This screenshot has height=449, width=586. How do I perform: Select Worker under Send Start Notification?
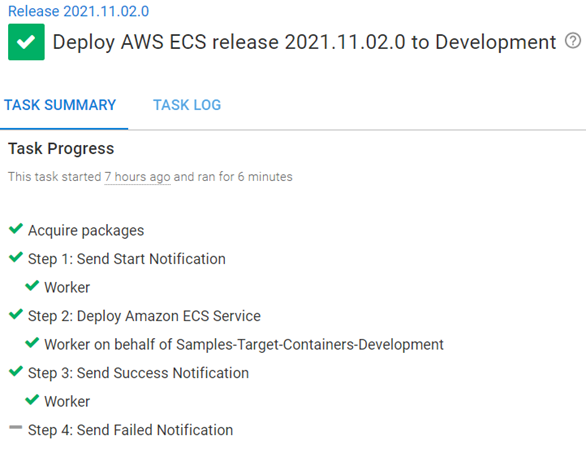tap(67, 287)
